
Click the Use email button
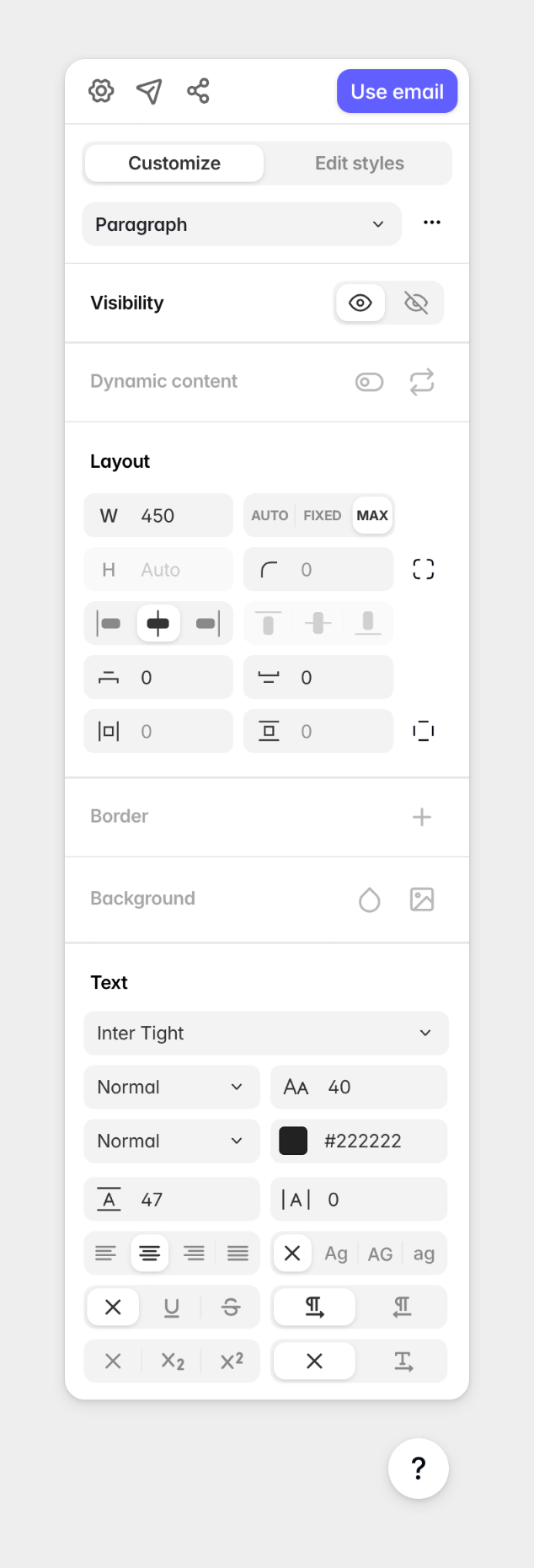click(x=397, y=91)
